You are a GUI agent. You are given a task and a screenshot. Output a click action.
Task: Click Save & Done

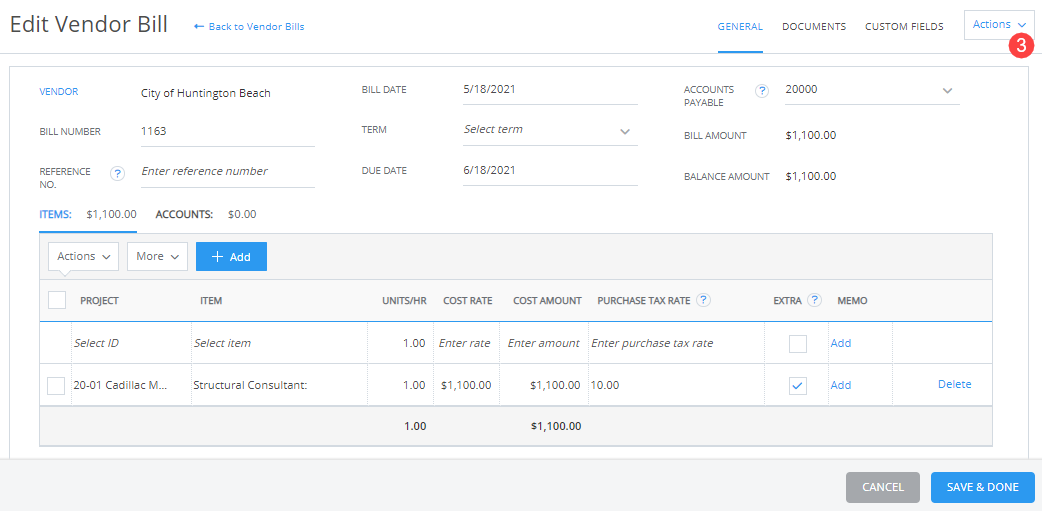[982, 487]
